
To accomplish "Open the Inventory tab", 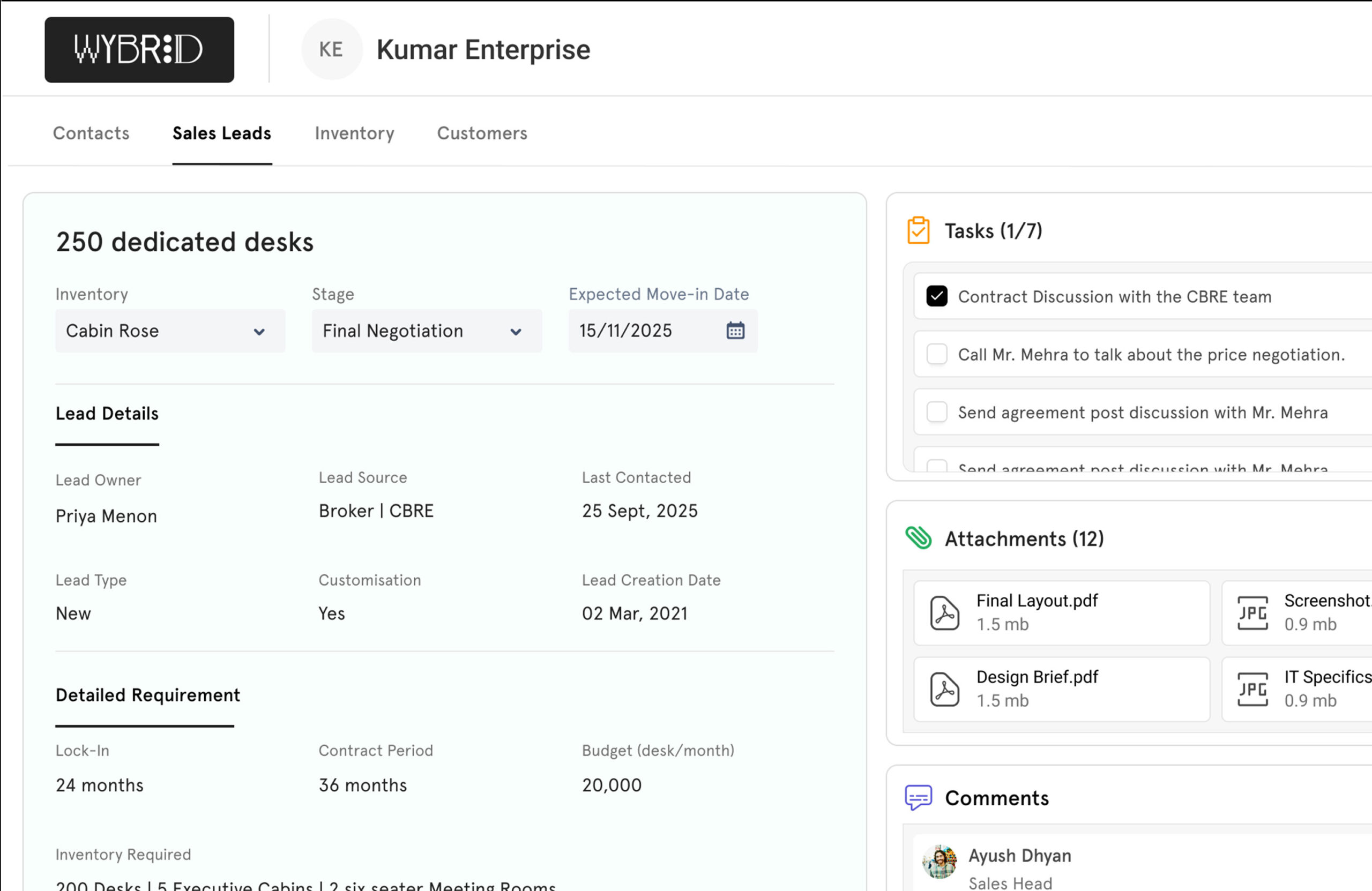I will click(x=355, y=133).
